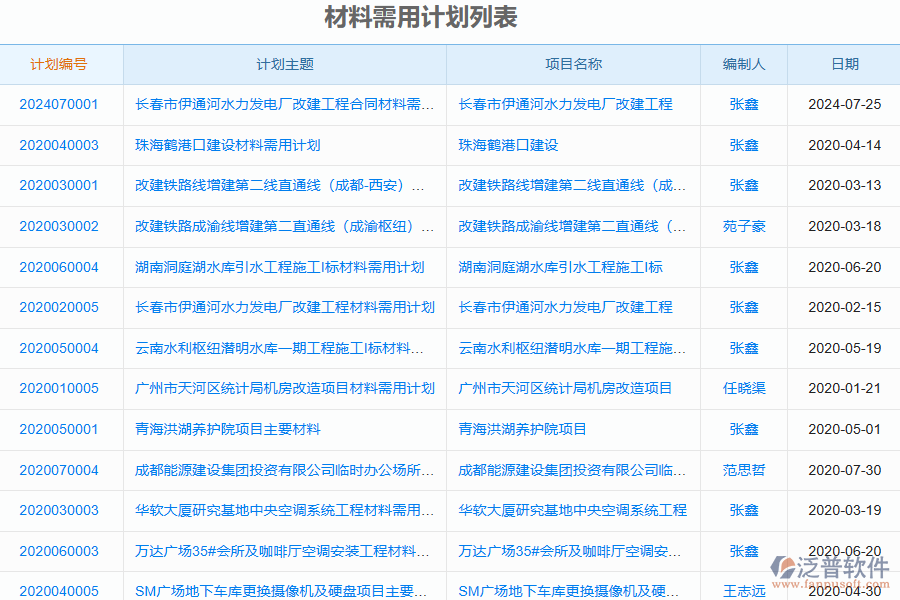
Task: Select editor 任晓渠 for the Guangzhou plan
Action: (x=743, y=389)
